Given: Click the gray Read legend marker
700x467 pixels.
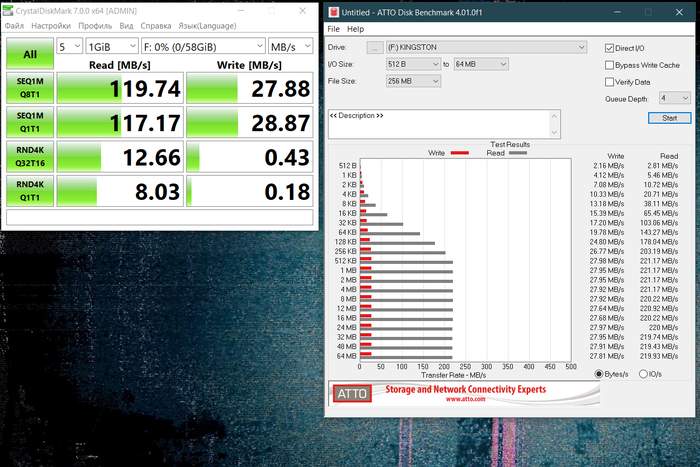Looking at the screenshot, I should [x=518, y=153].
